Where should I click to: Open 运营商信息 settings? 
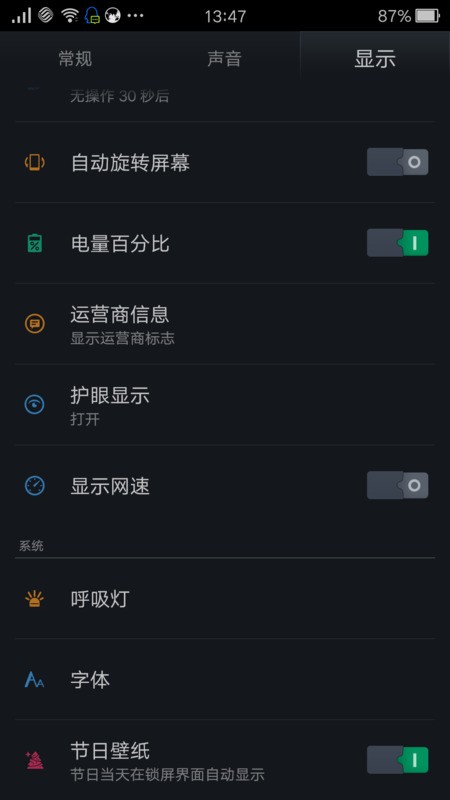(x=225, y=324)
